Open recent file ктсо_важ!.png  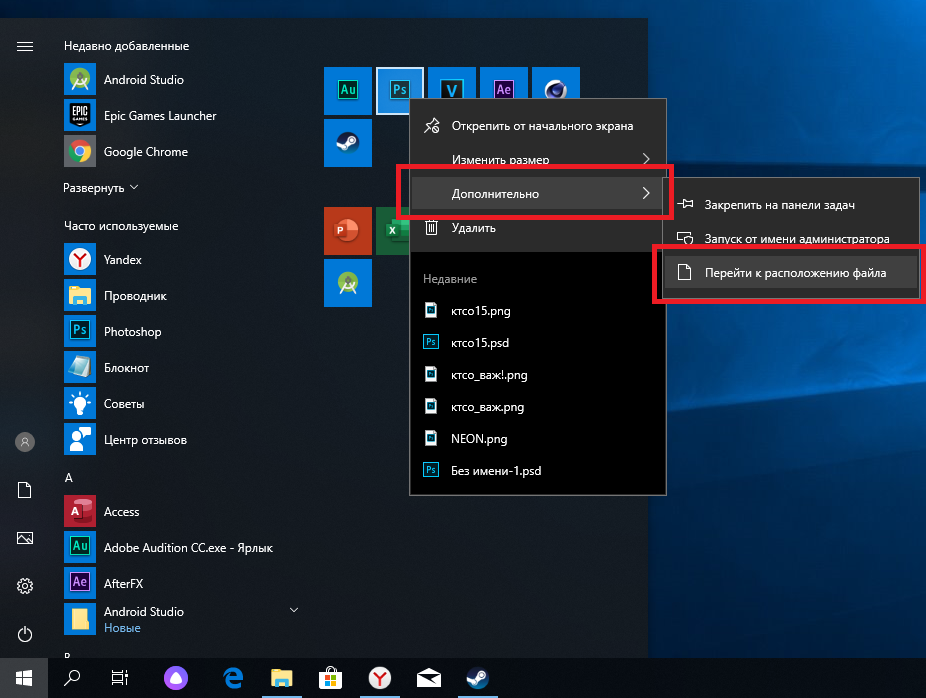pyautogui.click(x=538, y=374)
